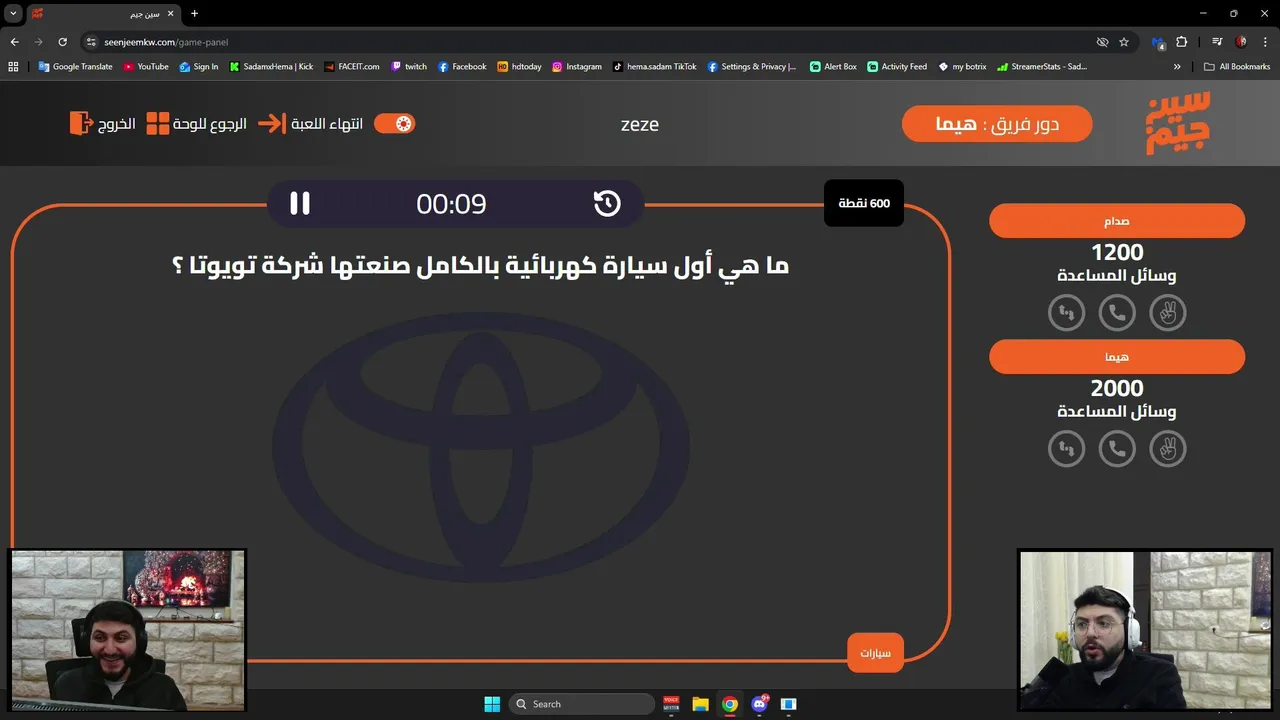Viewport: 1280px width, 720px height.
Task: Open the Chrome profile avatar
Action: (1241, 42)
